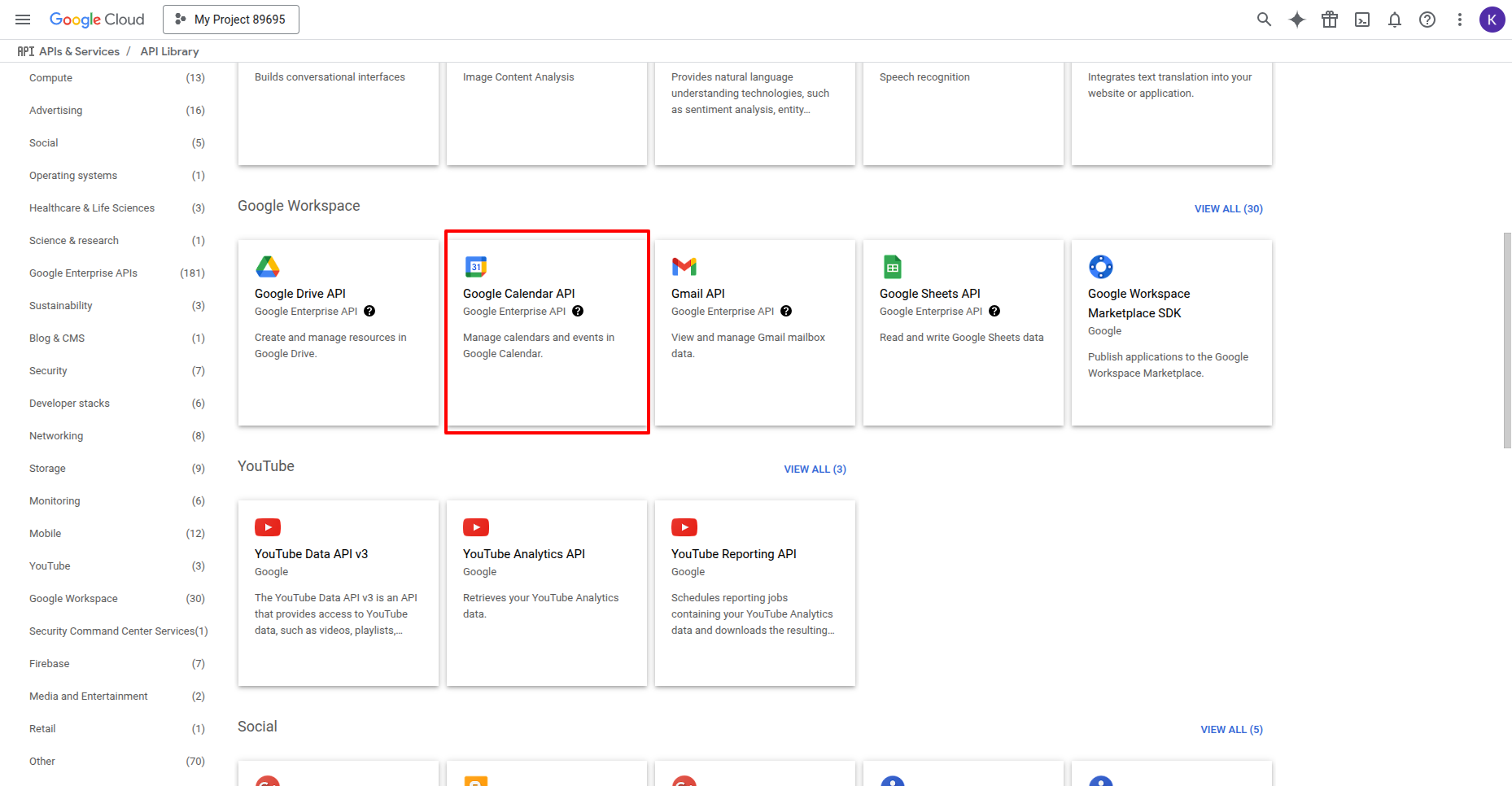
Task: Click the YouTube Data API v3 logo
Action: click(x=268, y=527)
